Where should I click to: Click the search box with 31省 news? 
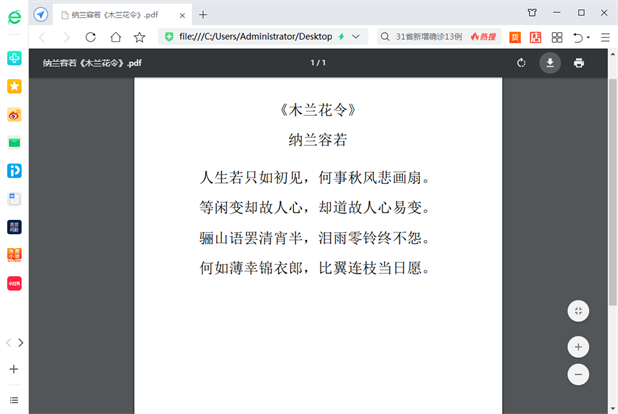tap(425, 37)
